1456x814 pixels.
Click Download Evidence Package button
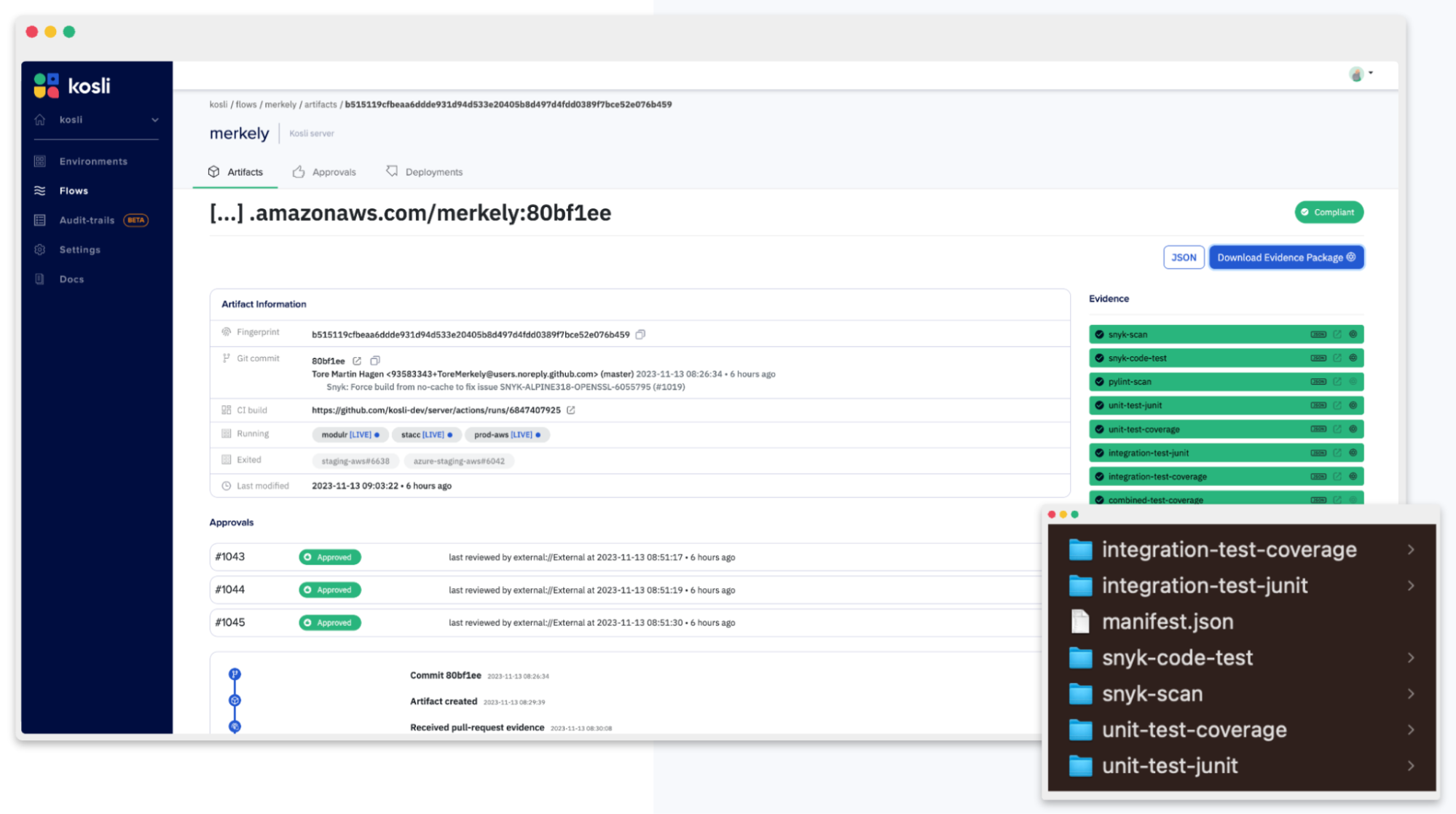click(x=1285, y=257)
